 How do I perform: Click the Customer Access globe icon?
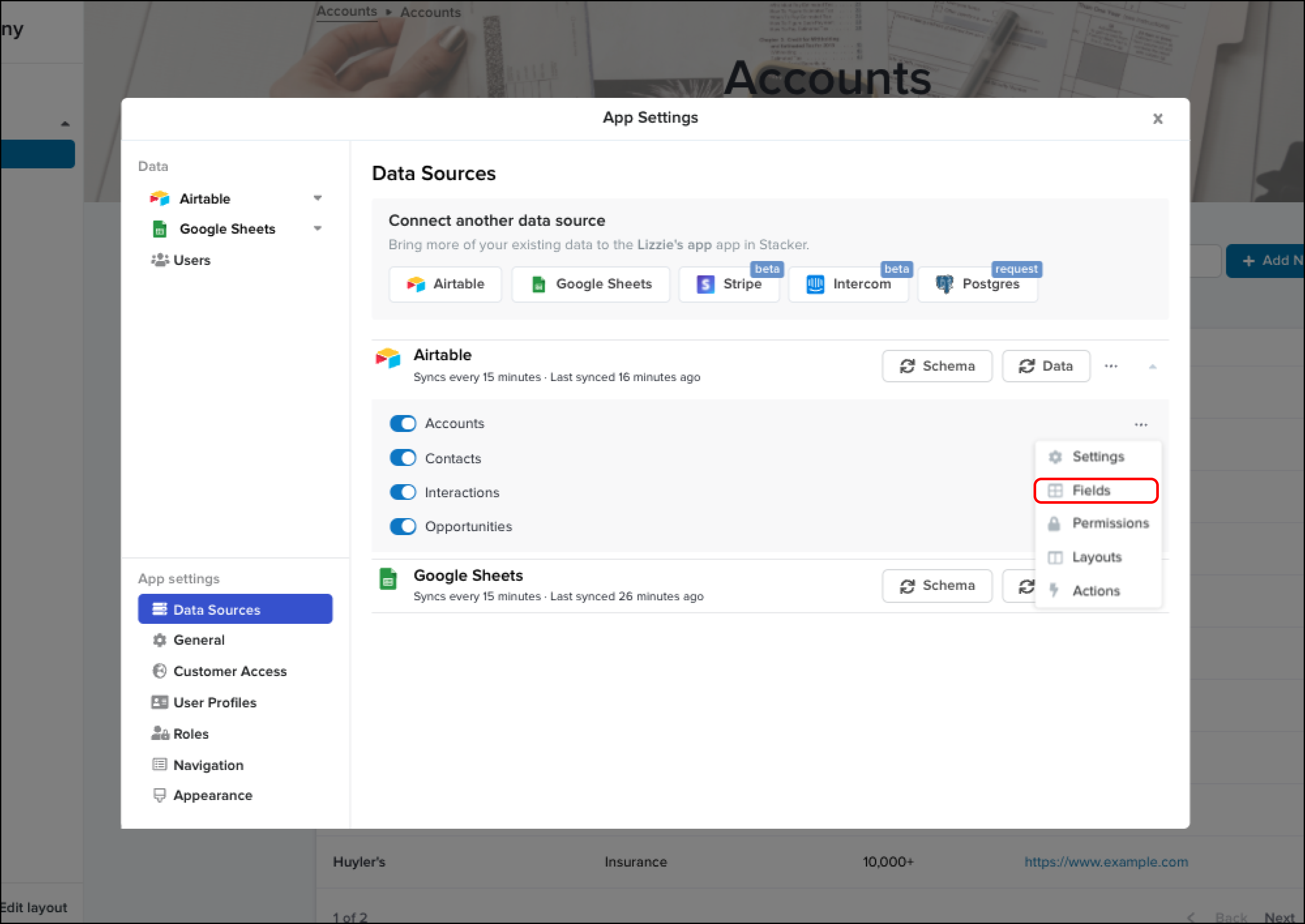pyautogui.click(x=160, y=671)
